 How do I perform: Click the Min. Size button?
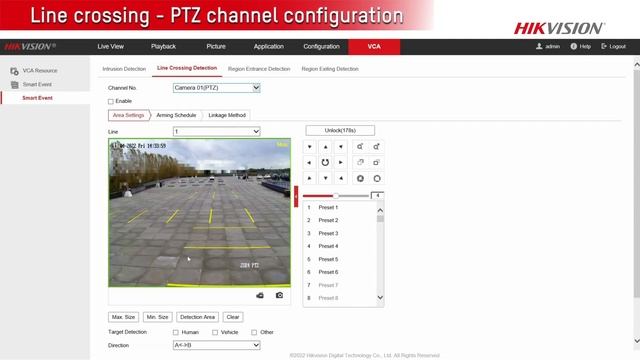point(157,317)
